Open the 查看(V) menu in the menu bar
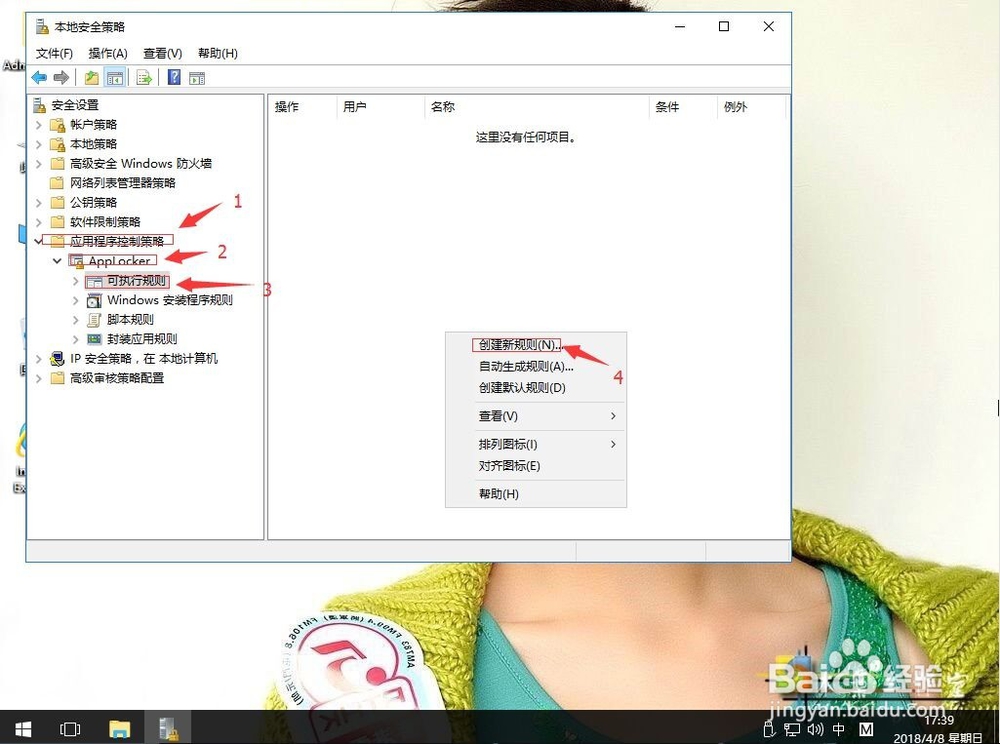The height and width of the screenshot is (744, 1000). tap(161, 53)
